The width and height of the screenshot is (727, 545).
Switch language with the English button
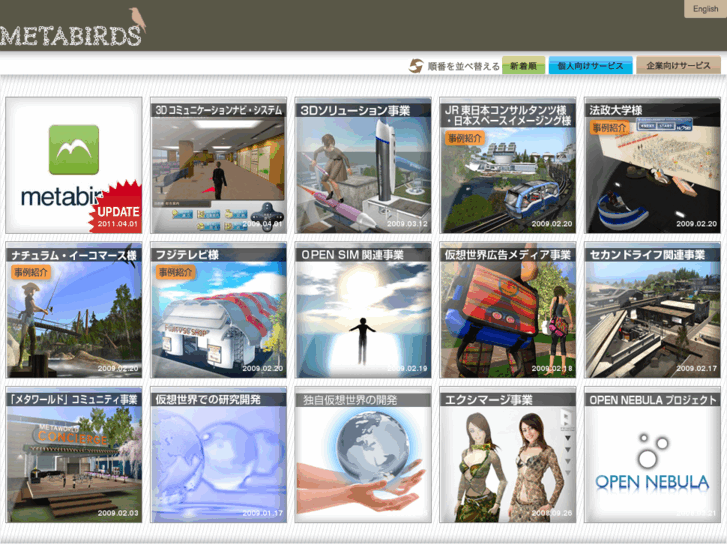pos(705,9)
